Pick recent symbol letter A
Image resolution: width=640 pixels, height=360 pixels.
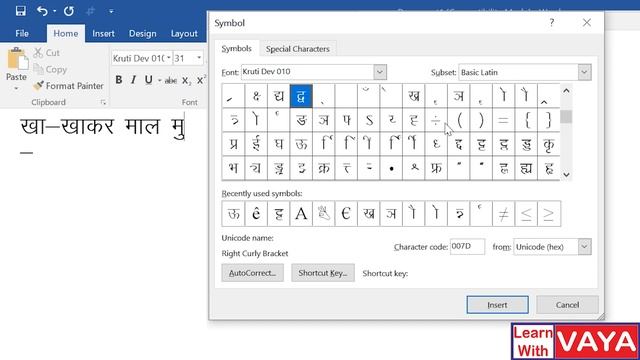pos(301,213)
